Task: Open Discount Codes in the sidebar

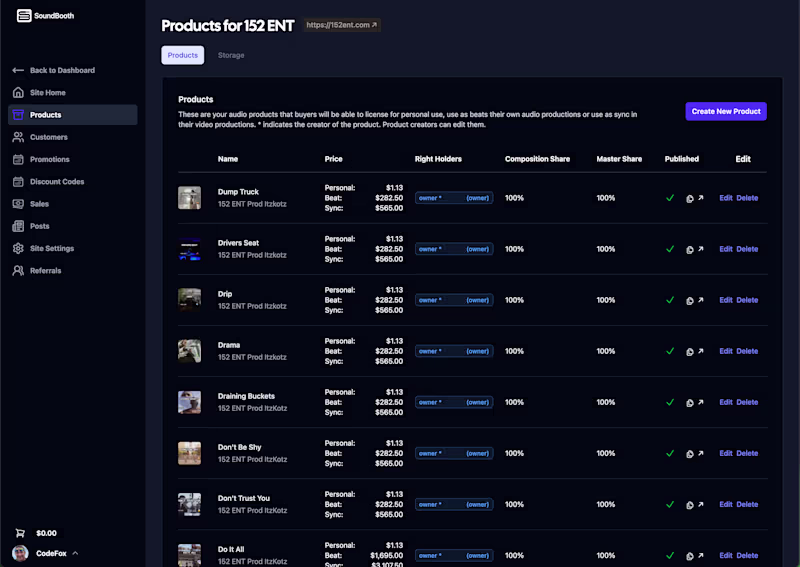Action: coord(72,181)
